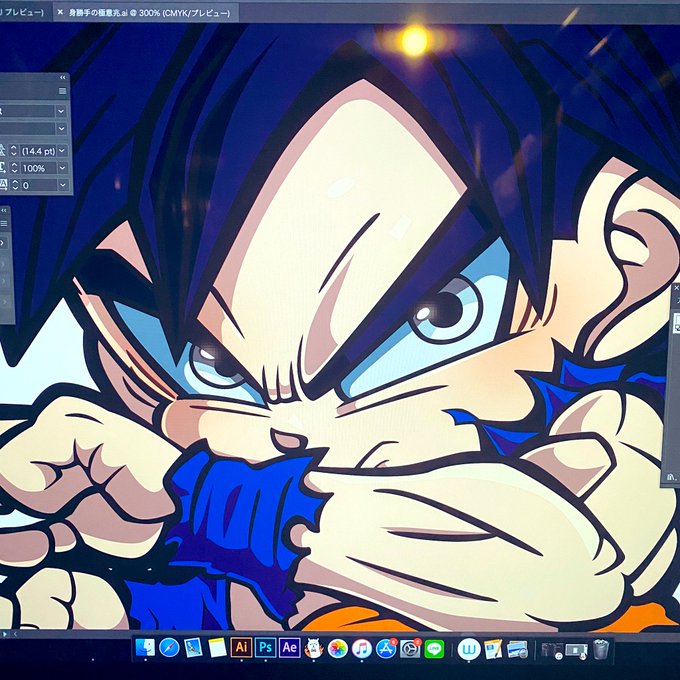
Task: Restore the second minimized window in dock
Action: pyautogui.click(x=577, y=650)
